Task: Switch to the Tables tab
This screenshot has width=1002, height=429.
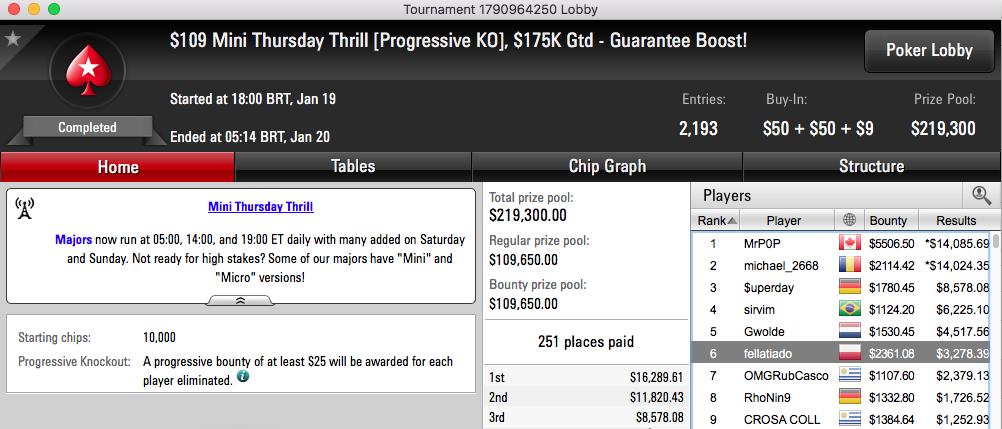Action: pyautogui.click(x=353, y=167)
